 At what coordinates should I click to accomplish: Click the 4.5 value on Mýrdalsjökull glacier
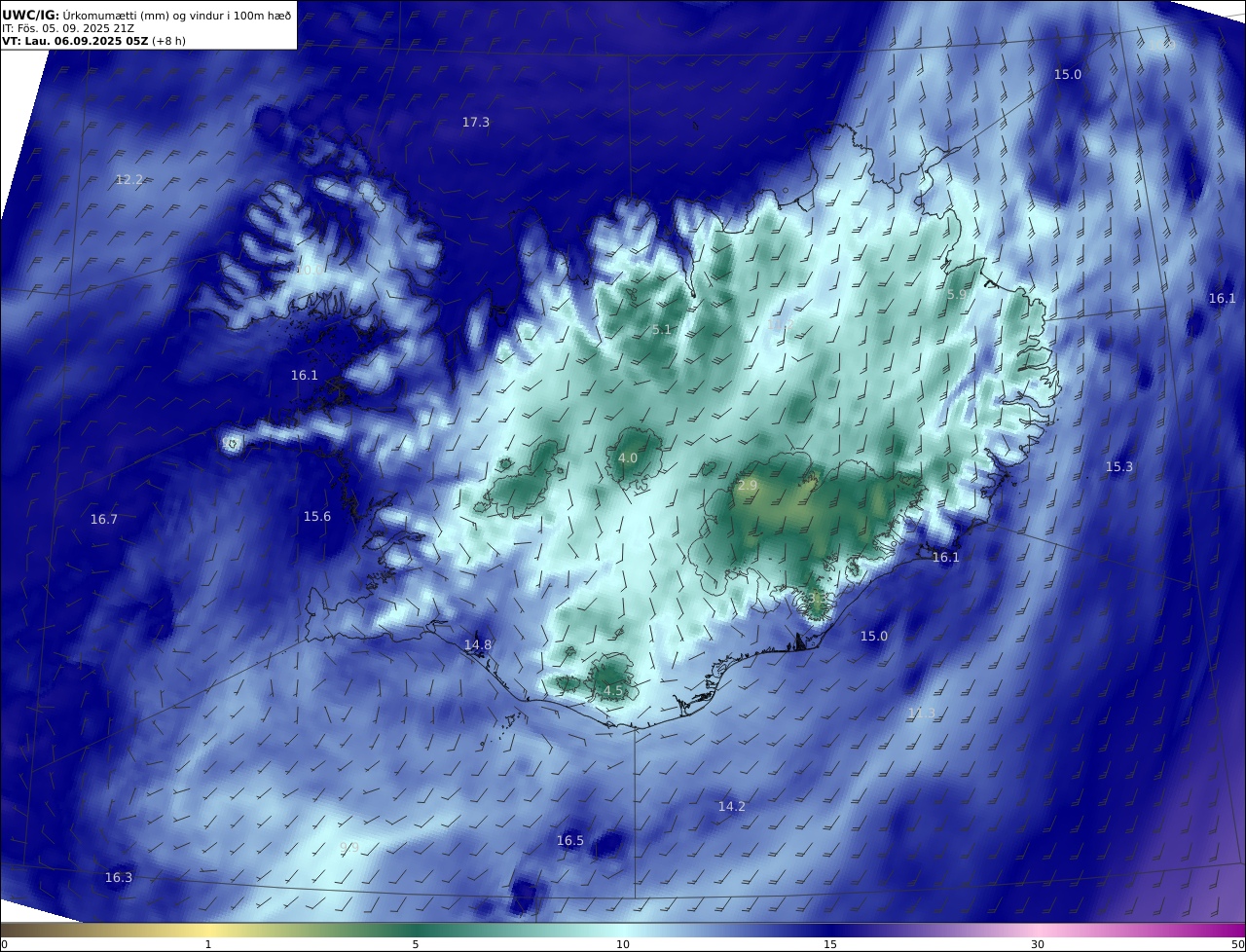pos(613,690)
